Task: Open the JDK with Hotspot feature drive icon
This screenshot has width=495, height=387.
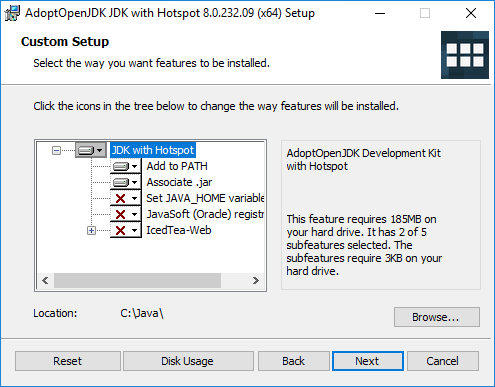Action: pos(86,150)
